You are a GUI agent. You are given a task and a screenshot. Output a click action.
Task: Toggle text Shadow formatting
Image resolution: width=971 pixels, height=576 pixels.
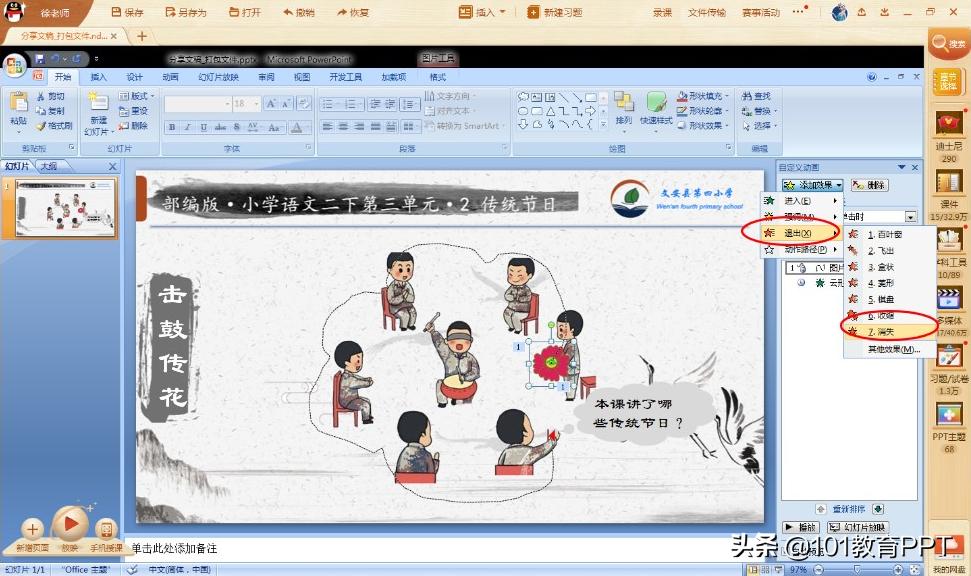click(237, 127)
